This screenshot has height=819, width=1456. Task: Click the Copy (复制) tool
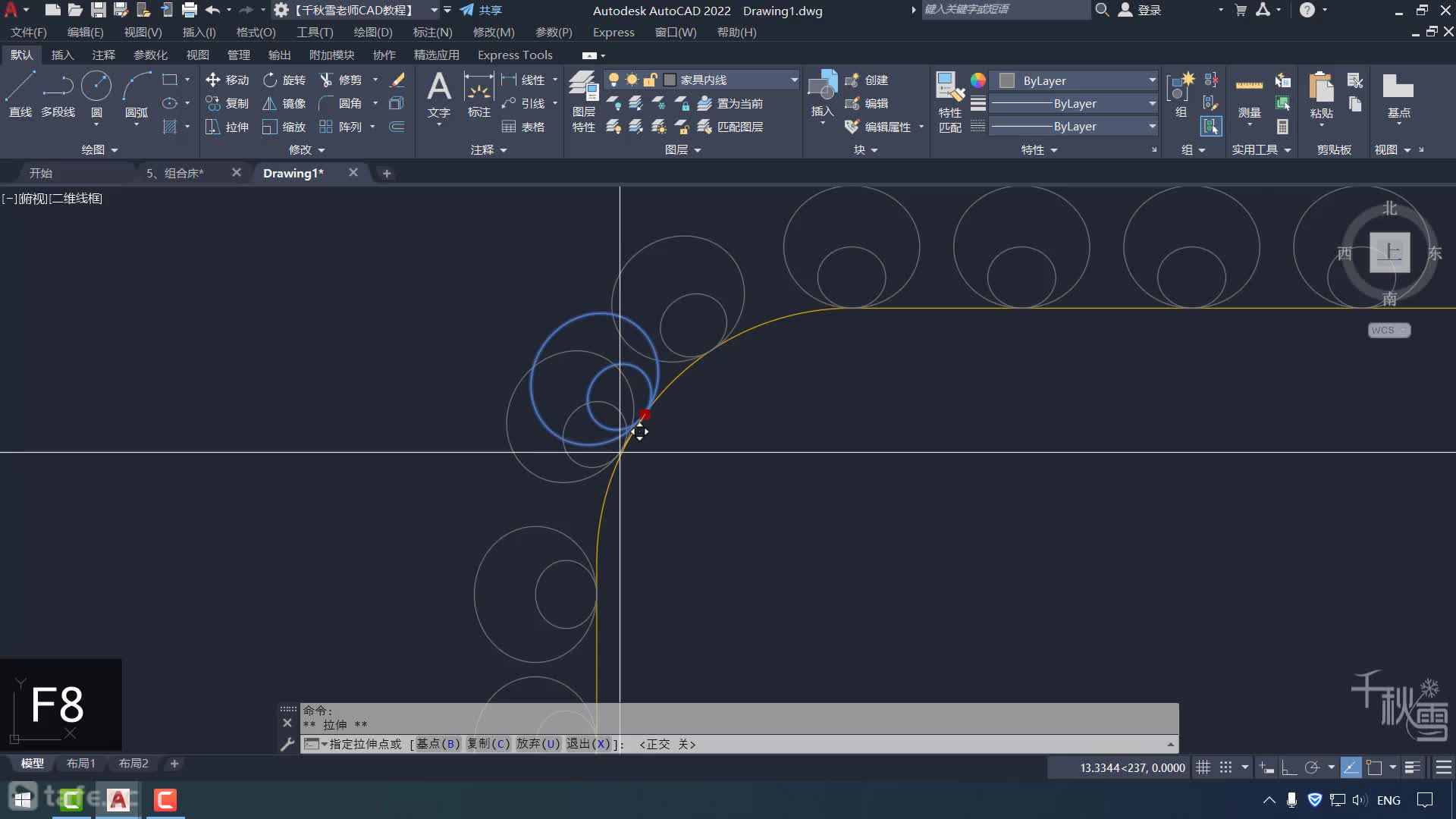(x=227, y=103)
